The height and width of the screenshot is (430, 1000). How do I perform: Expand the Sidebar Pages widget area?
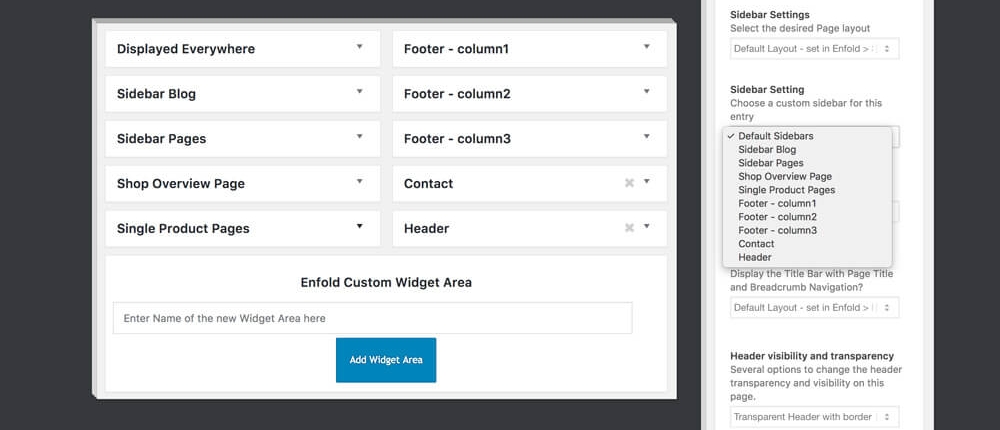(360, 137)
